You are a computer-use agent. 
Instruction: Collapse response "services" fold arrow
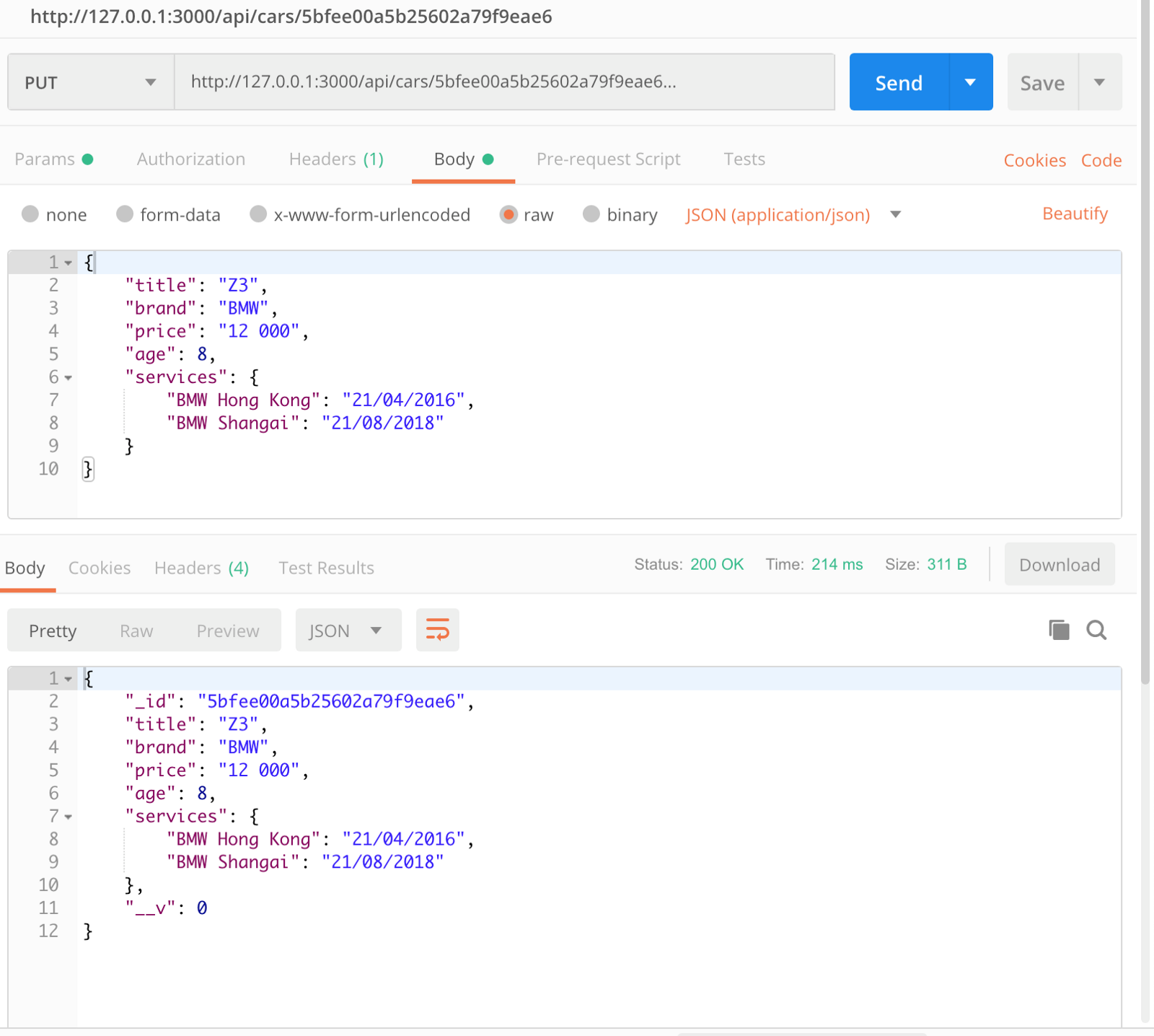pos(69,817)
